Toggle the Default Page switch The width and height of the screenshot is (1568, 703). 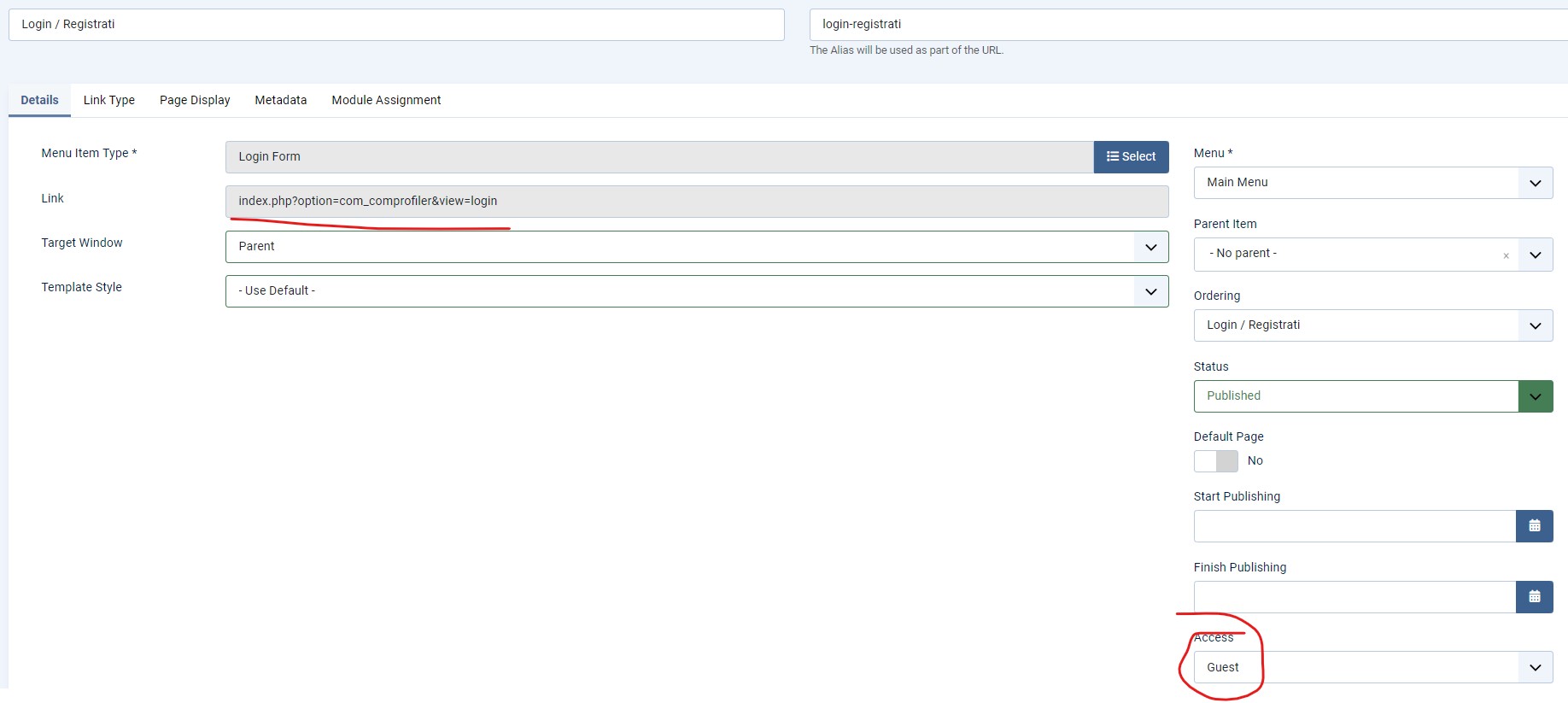pos(1216,461)
